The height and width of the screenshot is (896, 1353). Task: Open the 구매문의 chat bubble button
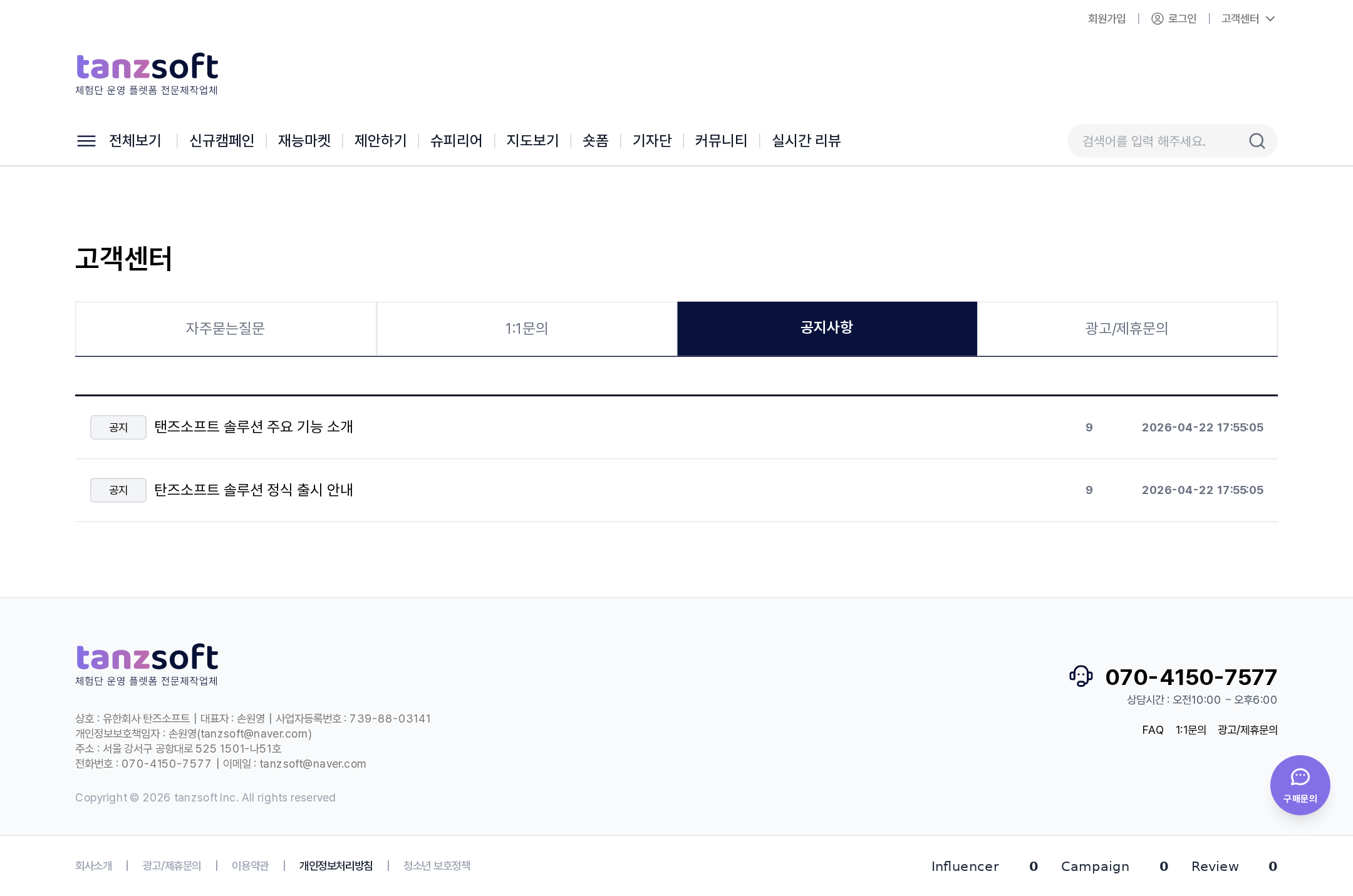coord(1300,785)
